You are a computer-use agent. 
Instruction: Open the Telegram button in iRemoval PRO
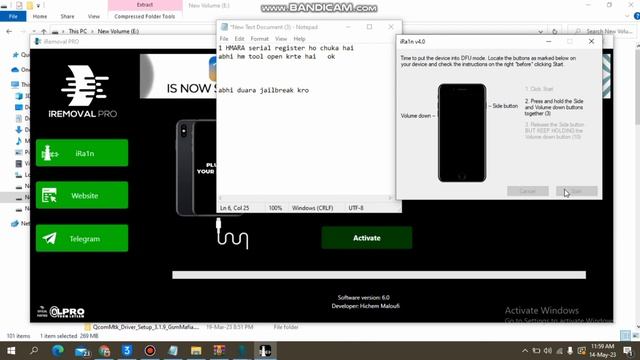(x=82, y=238)
